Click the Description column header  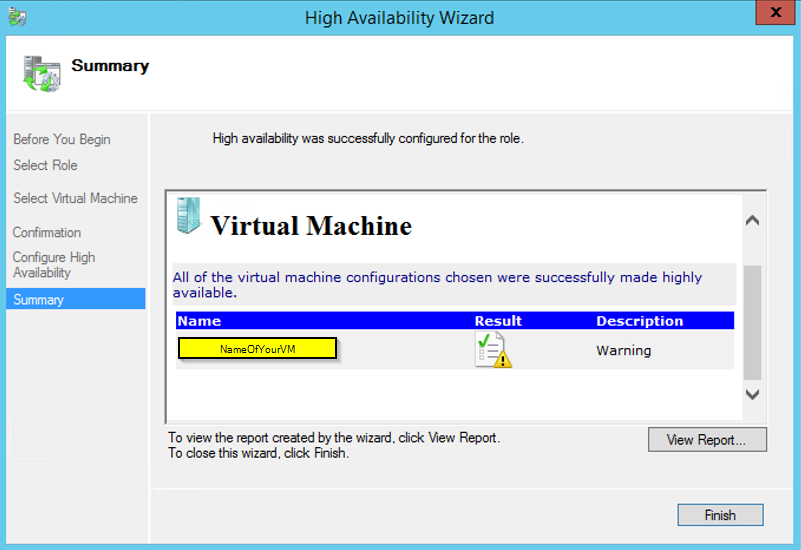[639, 321]
